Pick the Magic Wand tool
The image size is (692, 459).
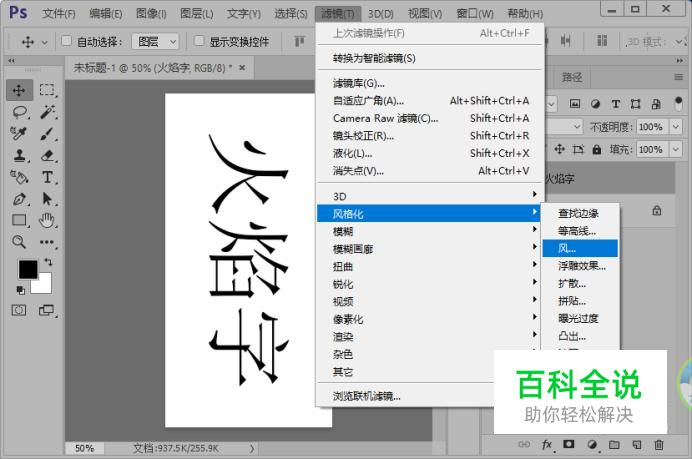tap(47, 112)
